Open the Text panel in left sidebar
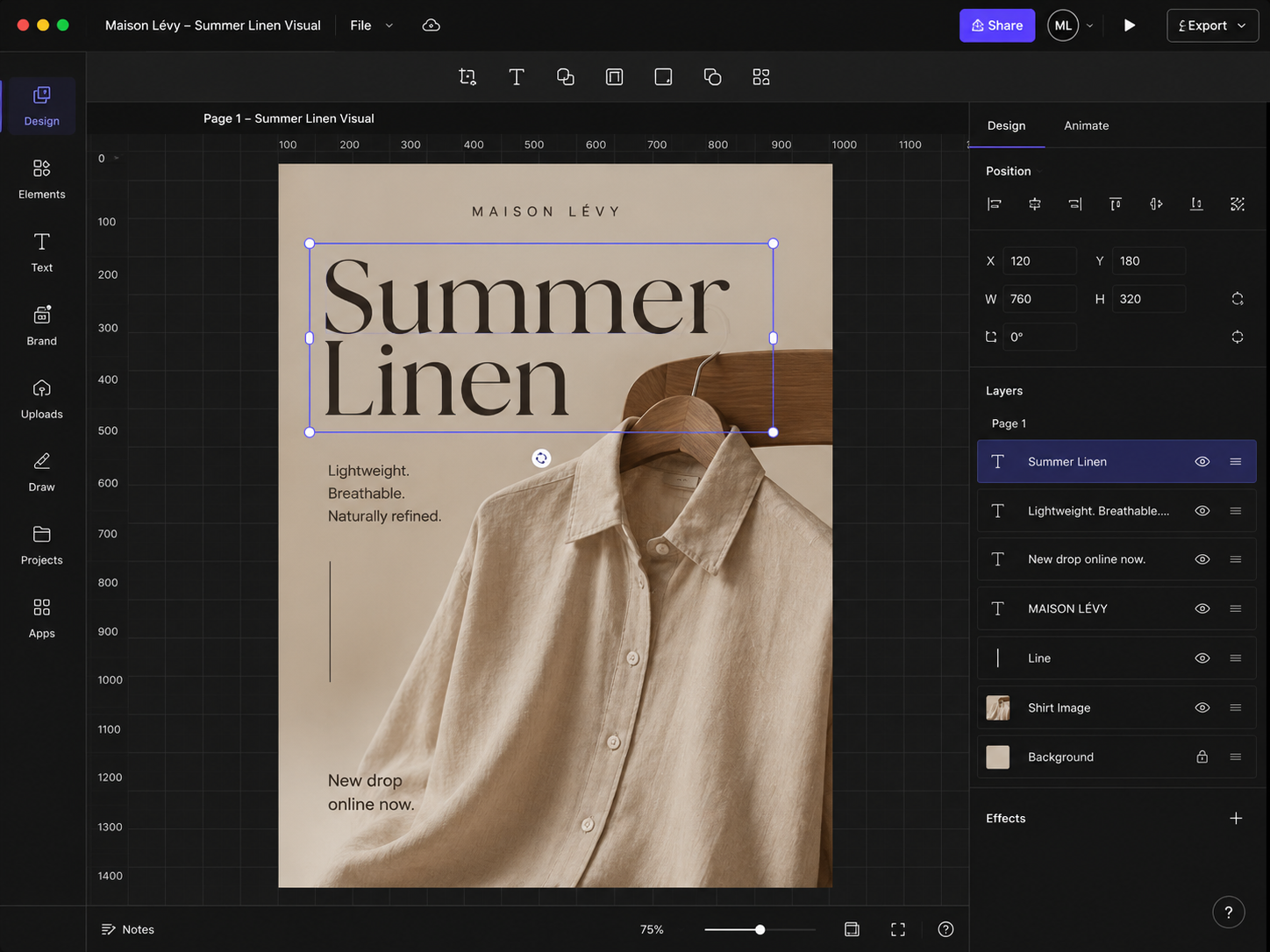The image size is (1270, 952). 42,252
